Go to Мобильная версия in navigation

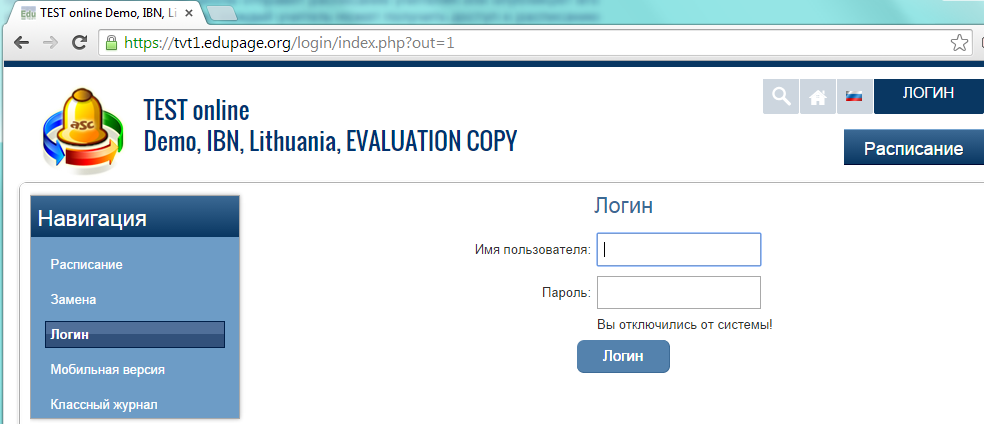pos(107,369)
